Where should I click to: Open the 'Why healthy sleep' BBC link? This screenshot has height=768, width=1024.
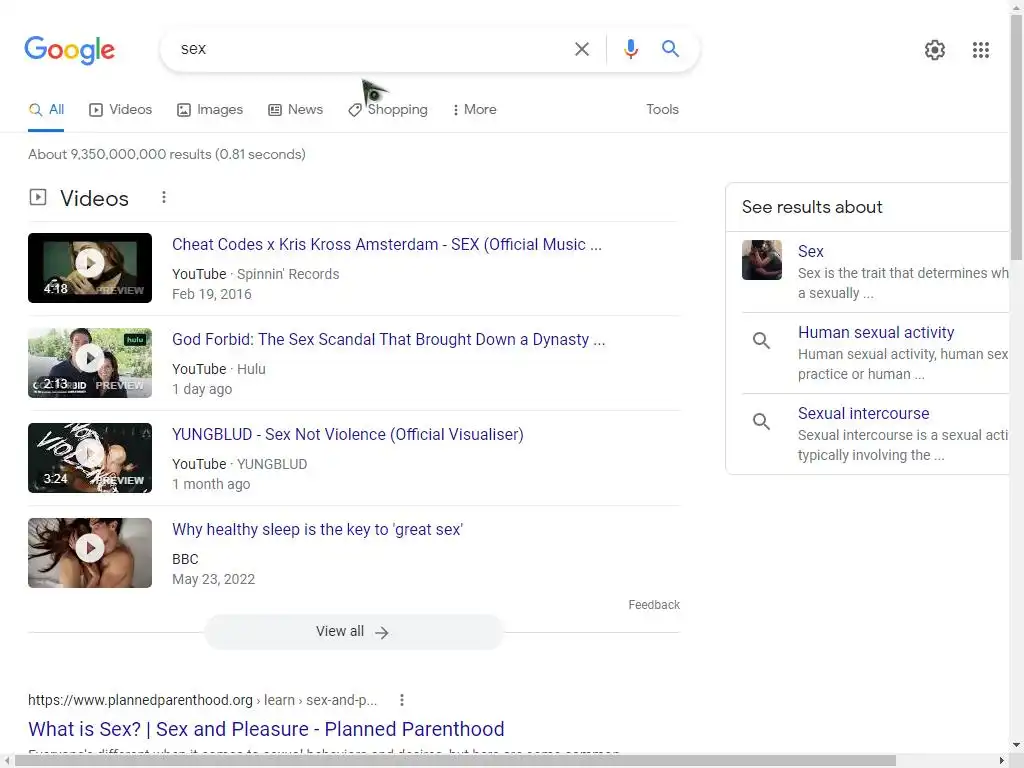(317, 530)
